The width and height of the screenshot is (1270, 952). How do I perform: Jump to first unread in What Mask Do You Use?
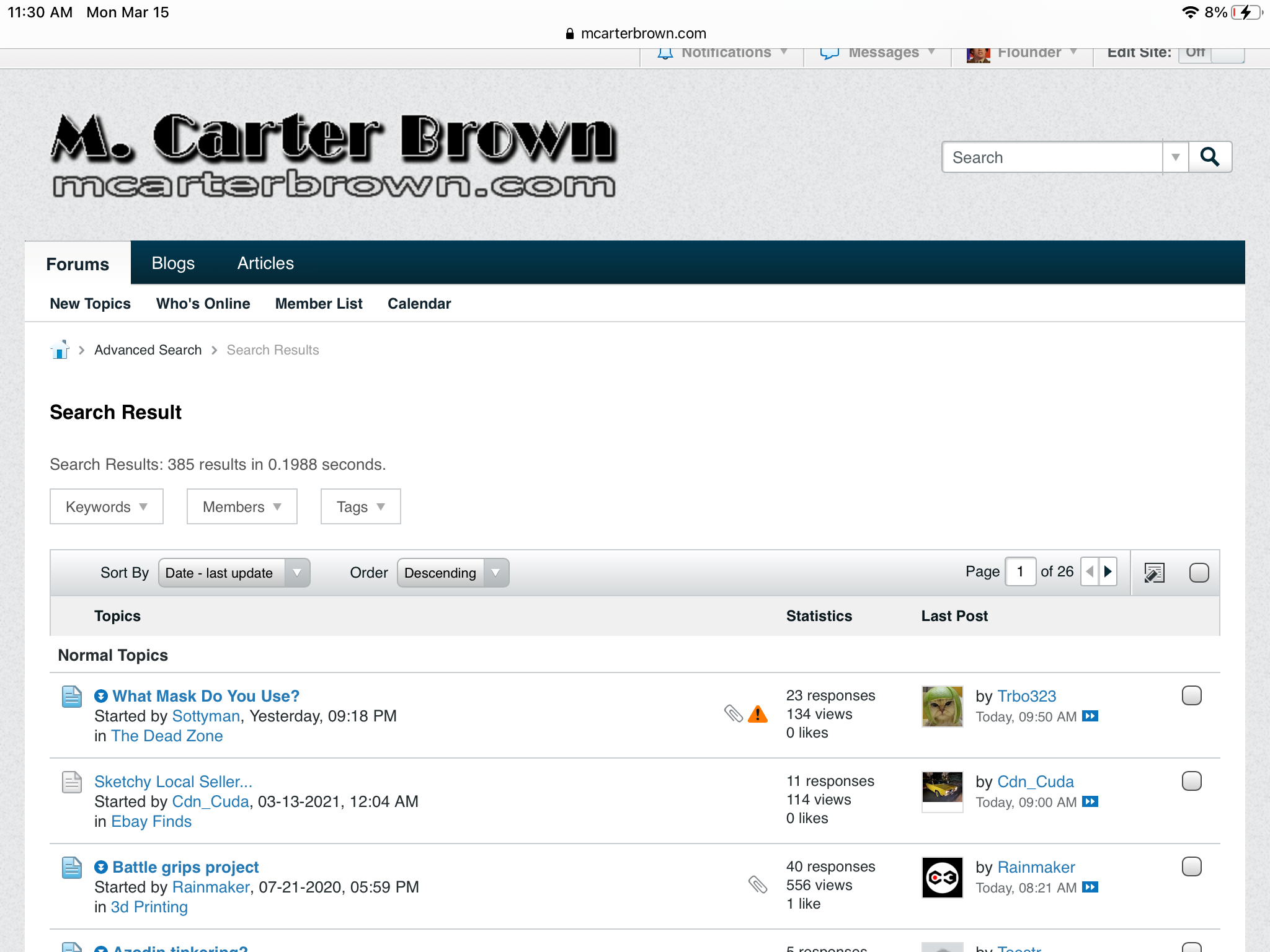pyautogui.click(x=101, y=696)
